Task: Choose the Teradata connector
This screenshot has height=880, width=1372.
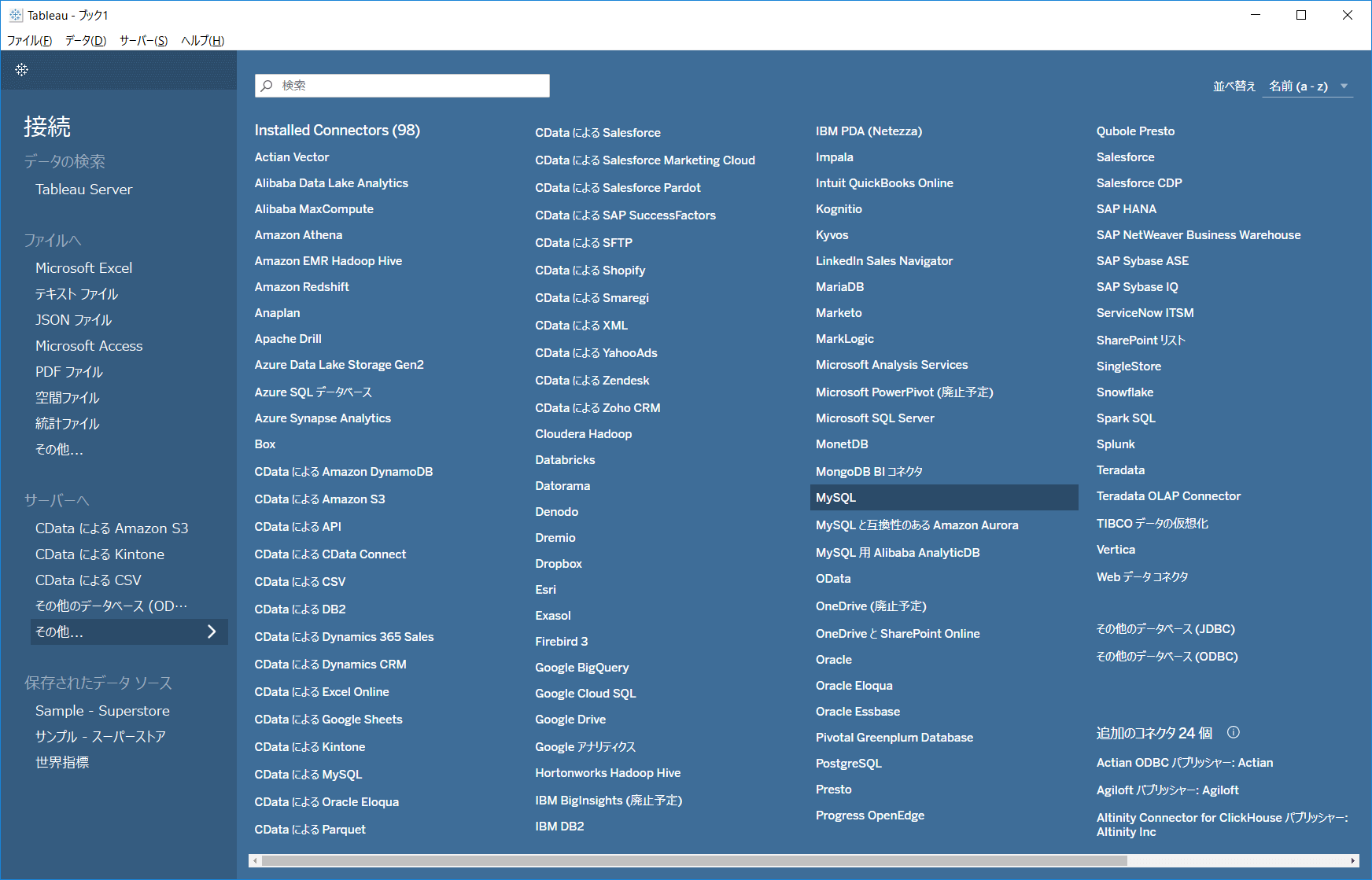Action: (x=1120, y=470)
